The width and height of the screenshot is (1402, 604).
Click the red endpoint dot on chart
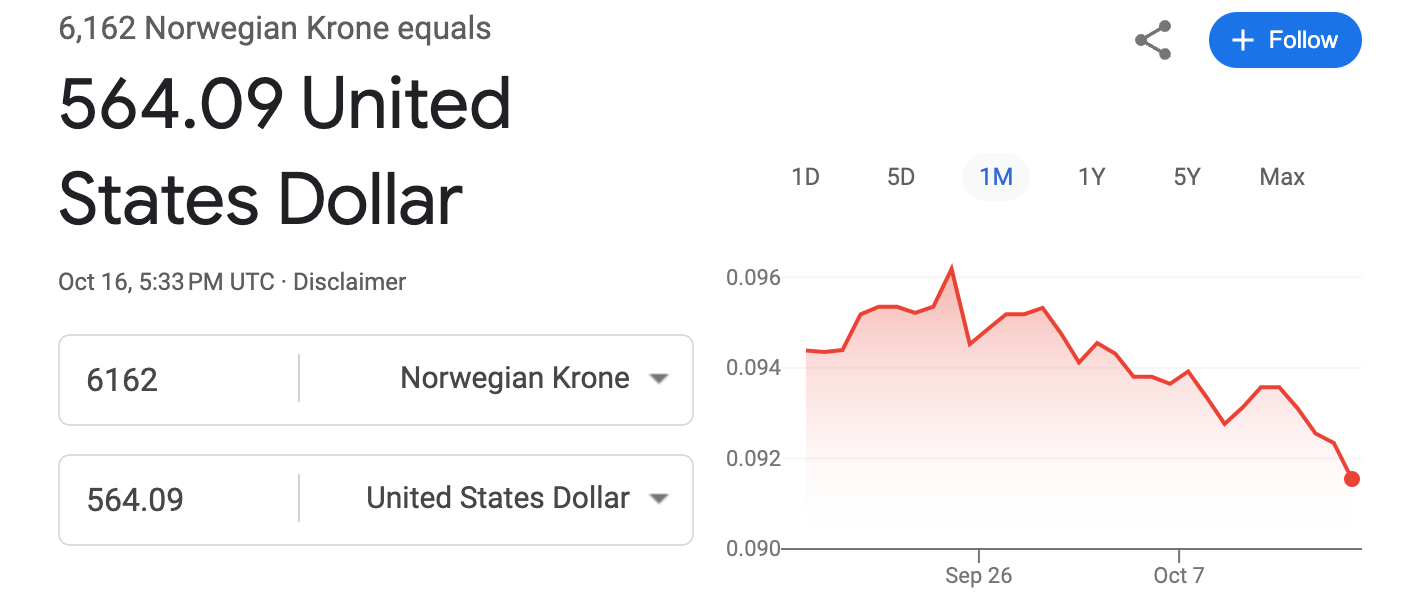pos(1352,479)
